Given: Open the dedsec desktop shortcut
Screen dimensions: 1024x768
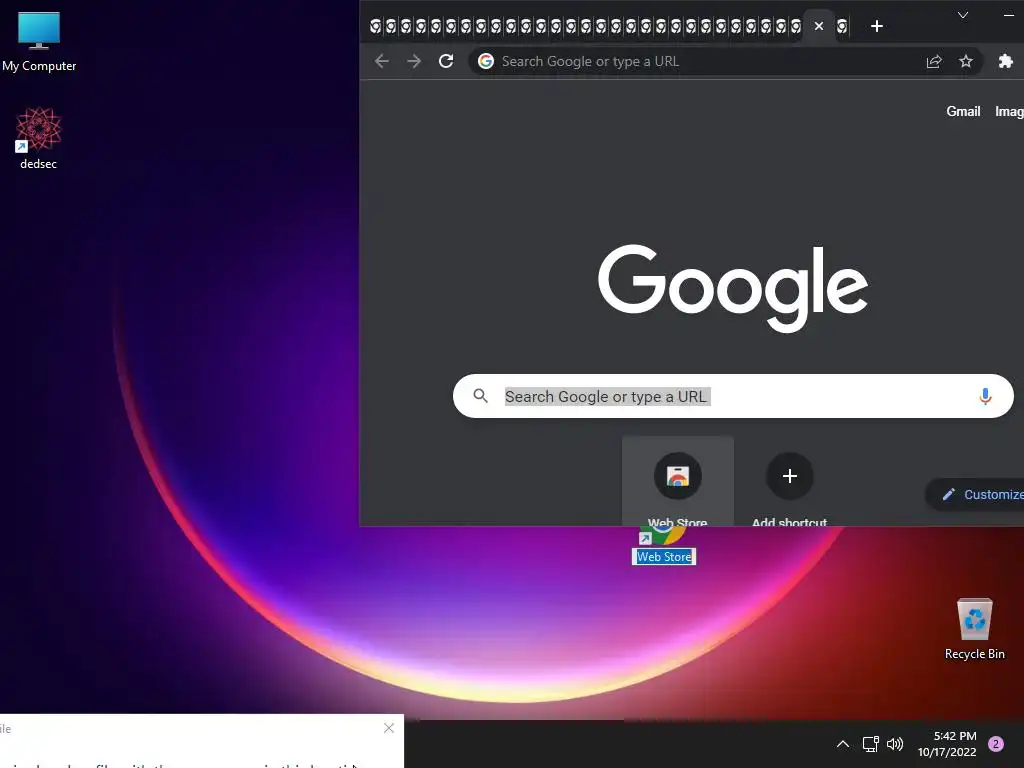Looking at the screenshot, I should (39, 138).
